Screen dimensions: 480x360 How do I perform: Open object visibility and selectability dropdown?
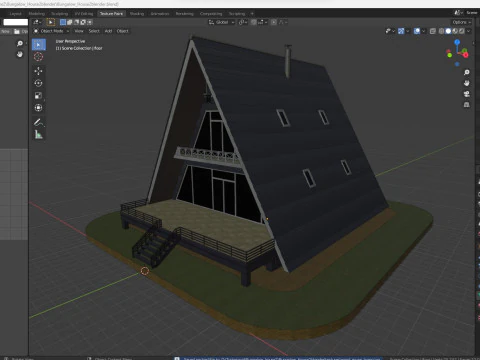pyautogui.click(x=390, y=31)
